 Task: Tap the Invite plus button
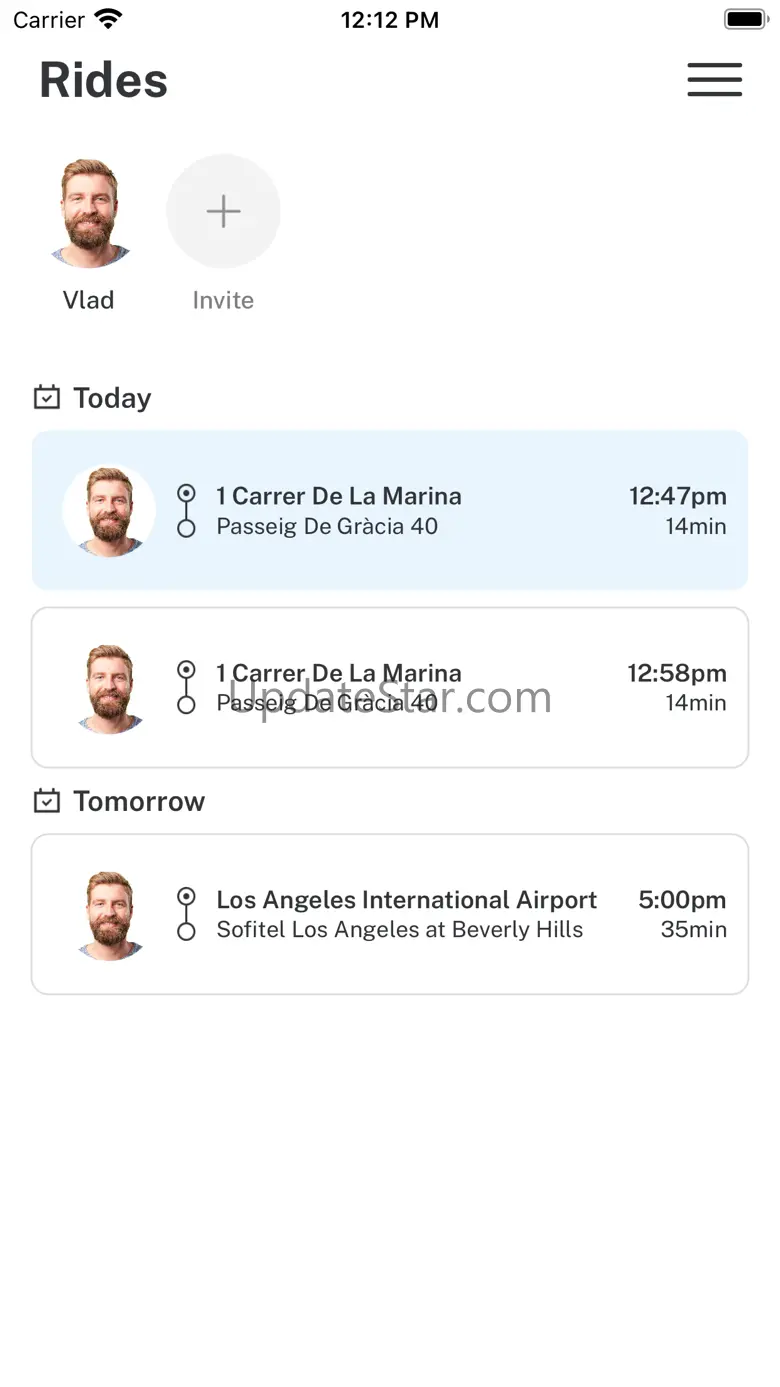tap(223, 211)
